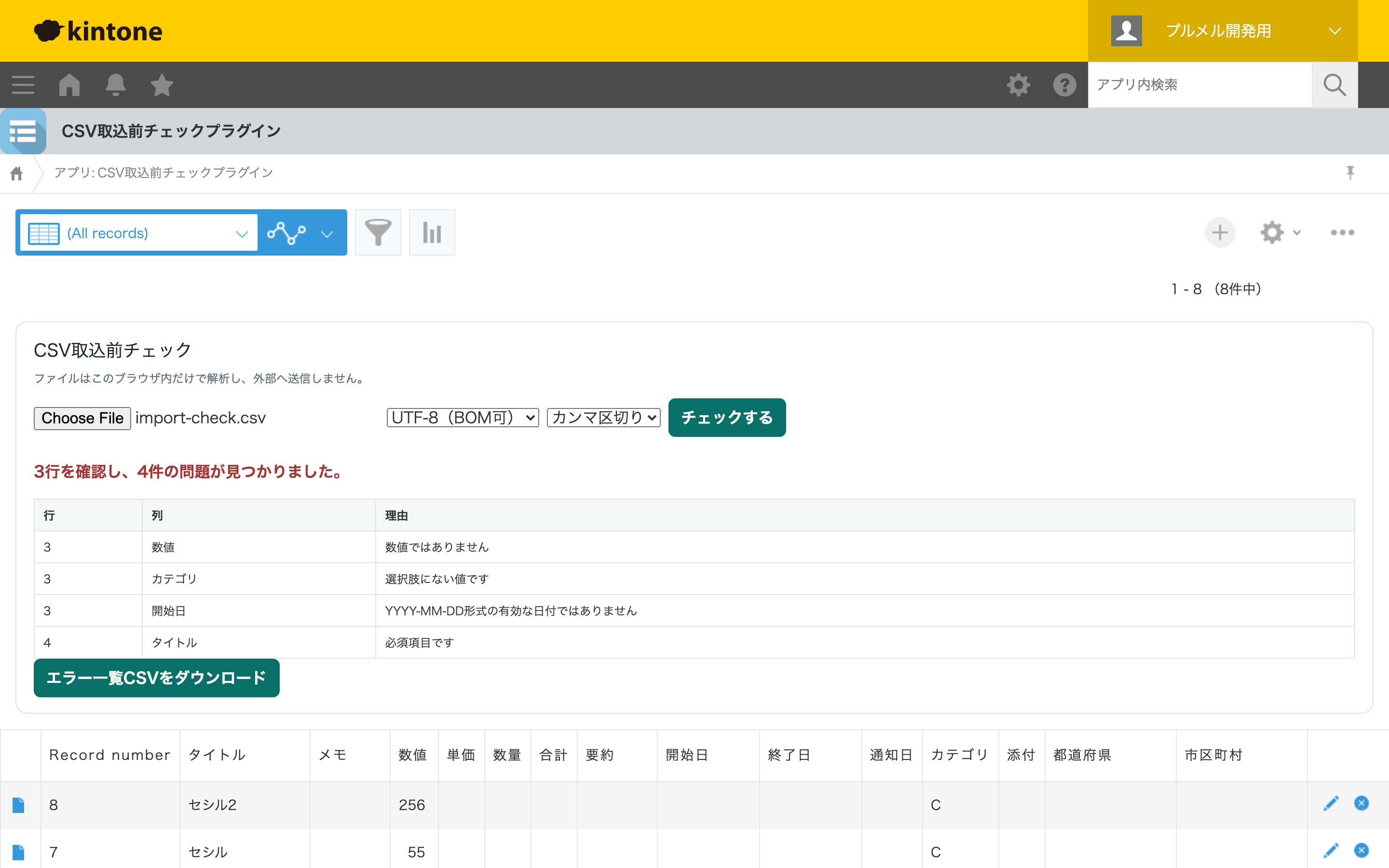This screenshot has height=868, width=1389.
Task: Click the Choose File button
Action: [x=82, y=418]
